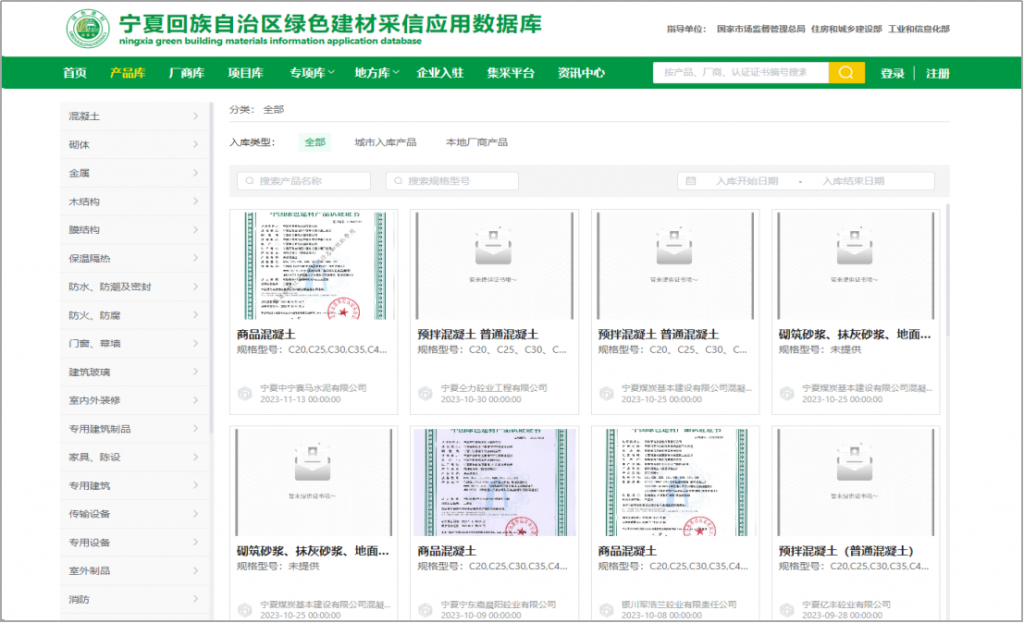1024x623 pixels.
Task: Click magnifier icon in 搜索规格型号 search box
Action: click(x=398, y=181)
